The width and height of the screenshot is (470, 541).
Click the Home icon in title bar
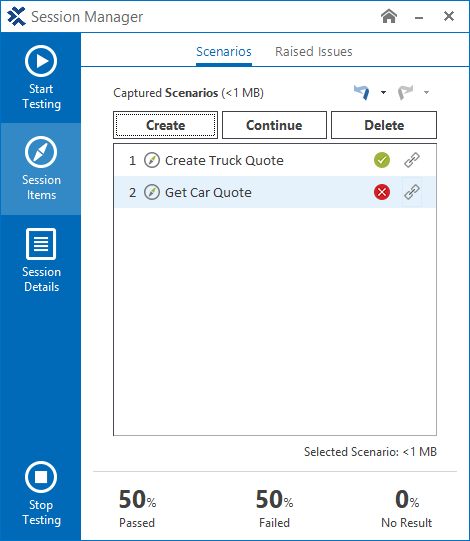(x=389, y=16)
